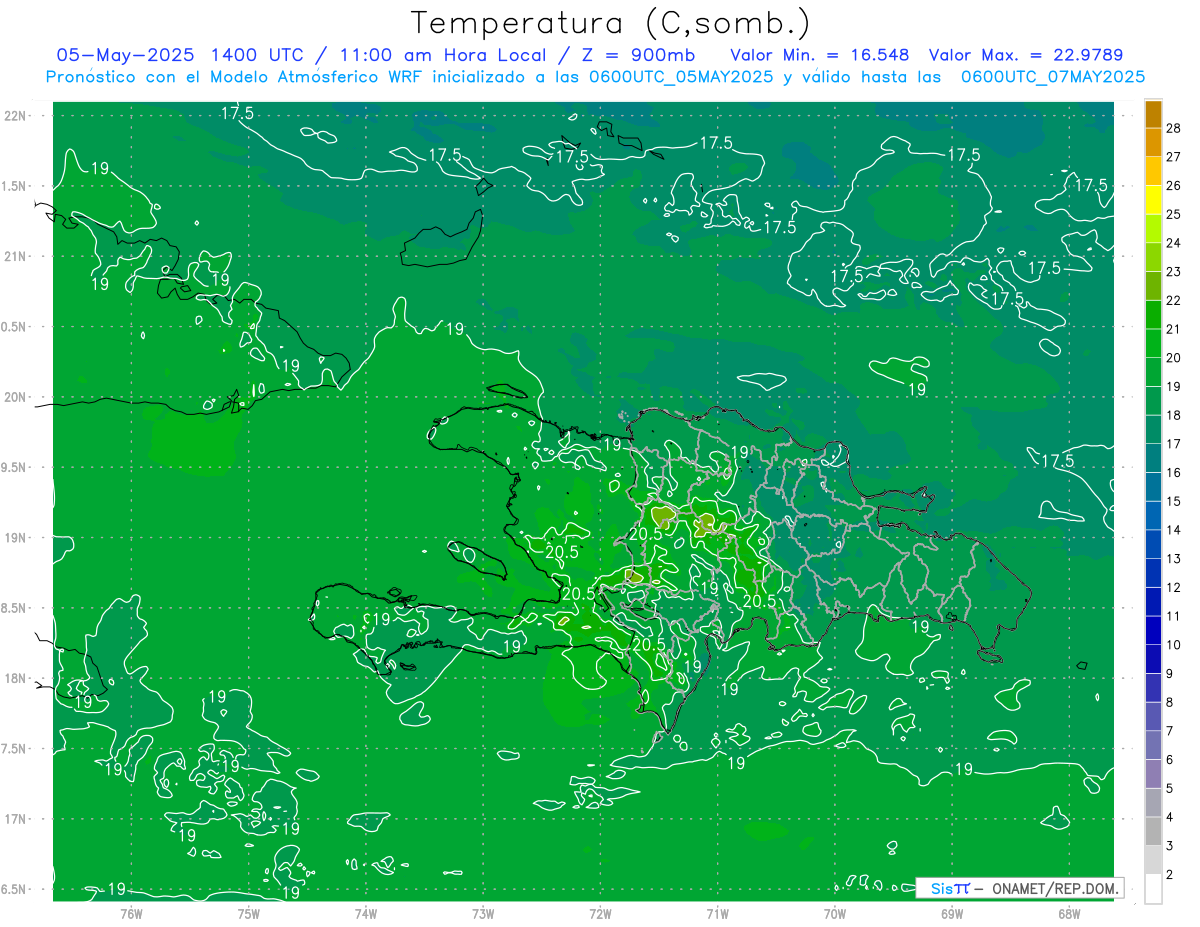Click the "71W" longitude axis label

click(x=717, y=913)
